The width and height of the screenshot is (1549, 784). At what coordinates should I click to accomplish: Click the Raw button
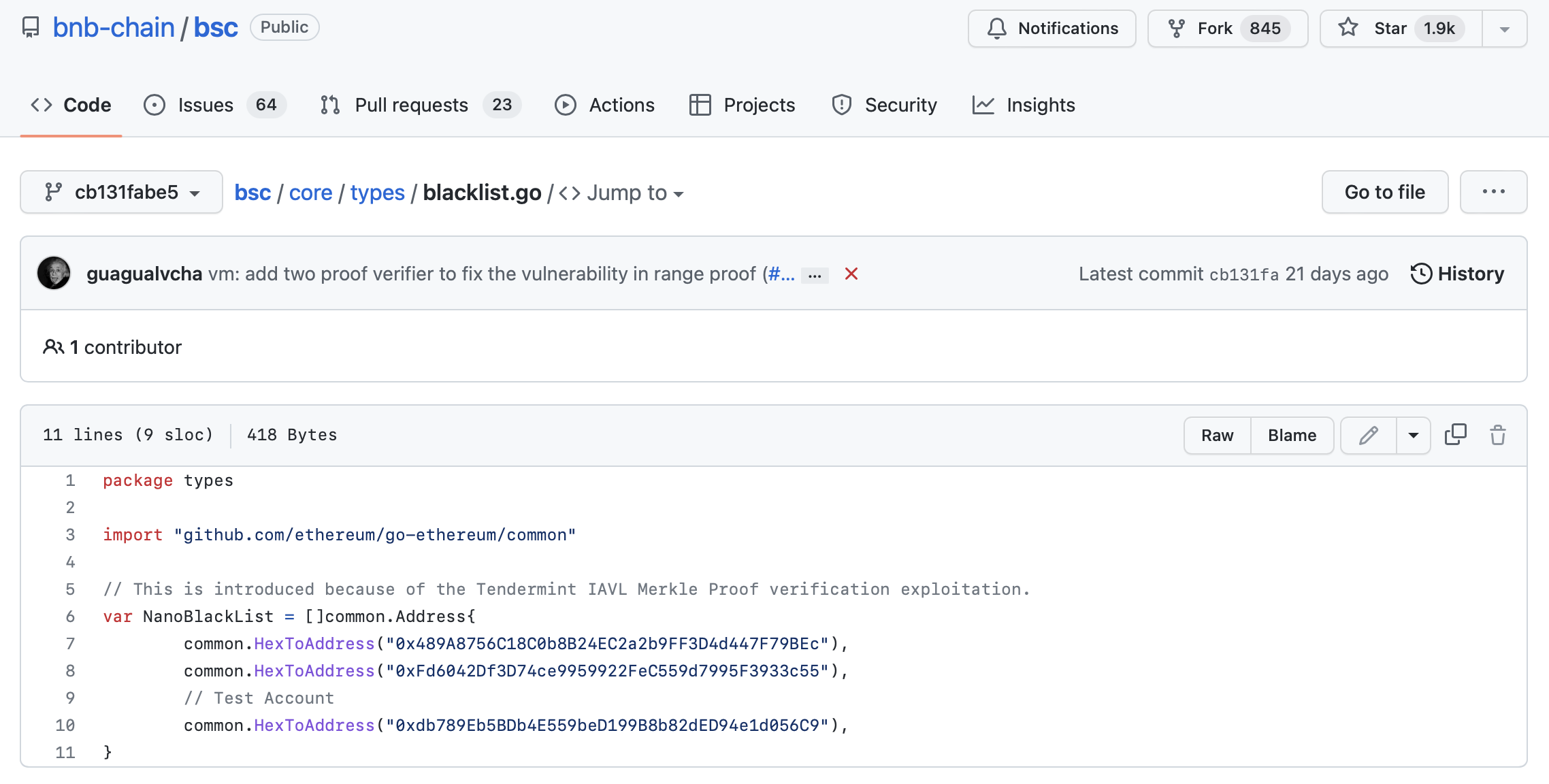coord(1217,436)
